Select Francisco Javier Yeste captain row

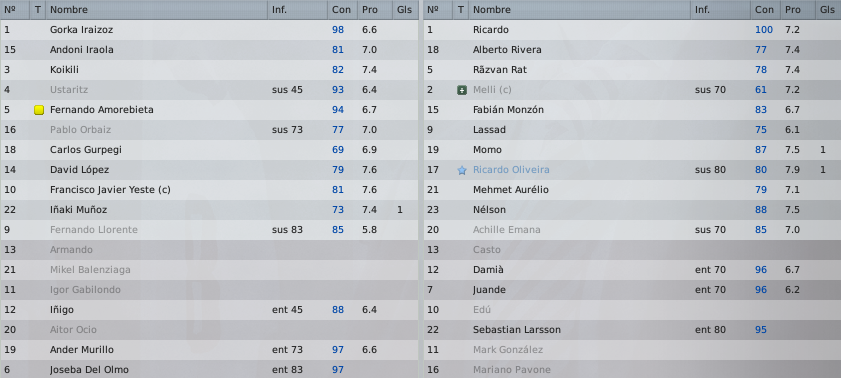(x=209, y=190)
